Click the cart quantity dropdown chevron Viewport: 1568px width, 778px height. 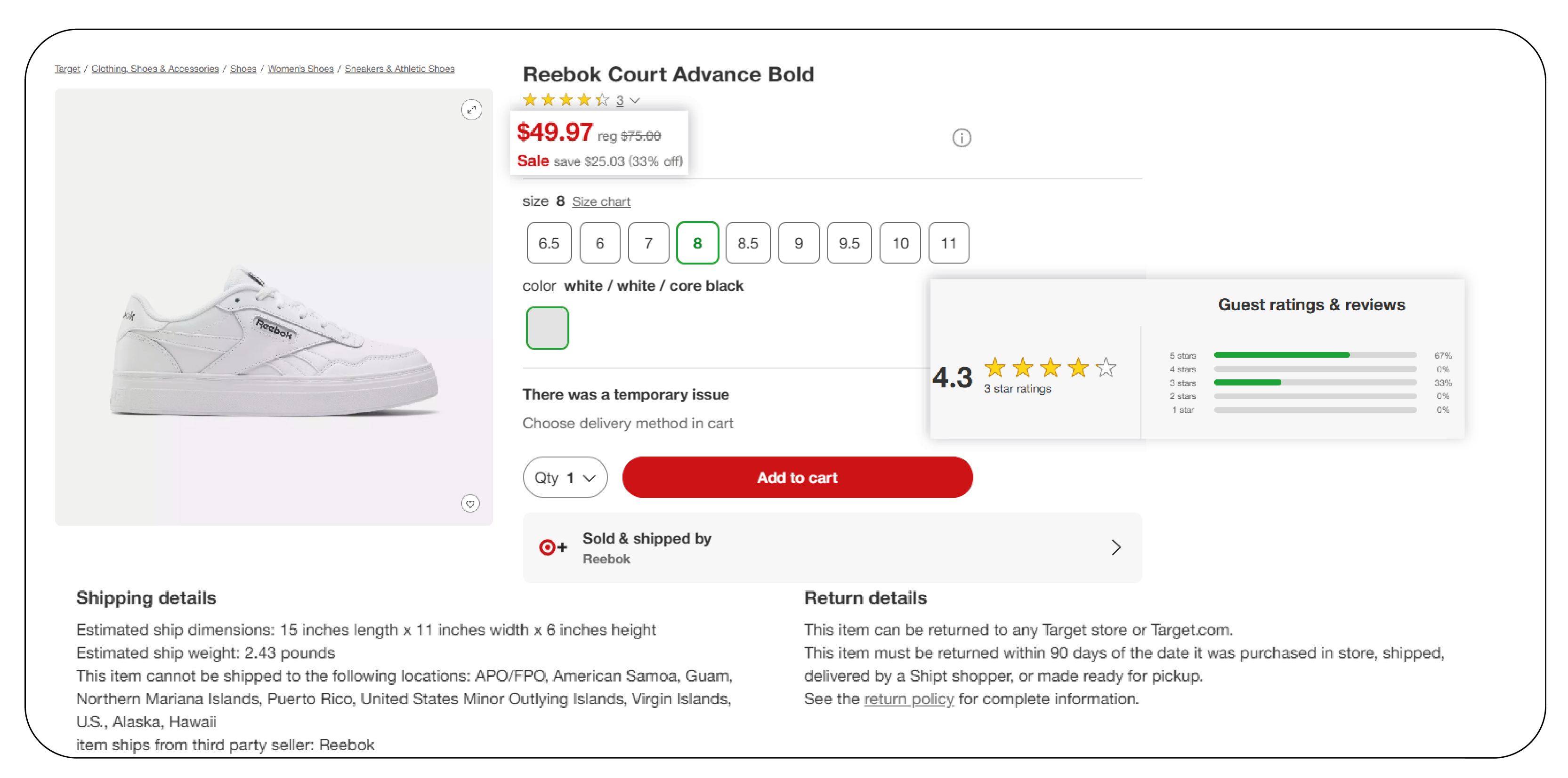591,477
